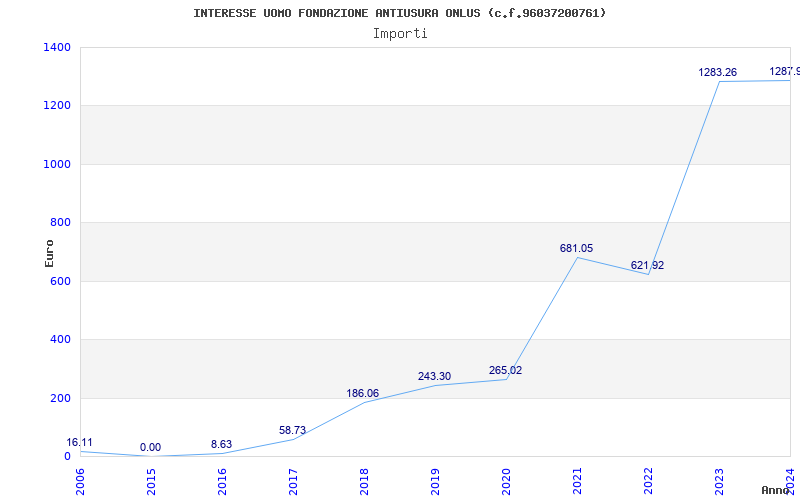
Task: Click the 2018 year tick label
Action: click(x=364, y=480)
